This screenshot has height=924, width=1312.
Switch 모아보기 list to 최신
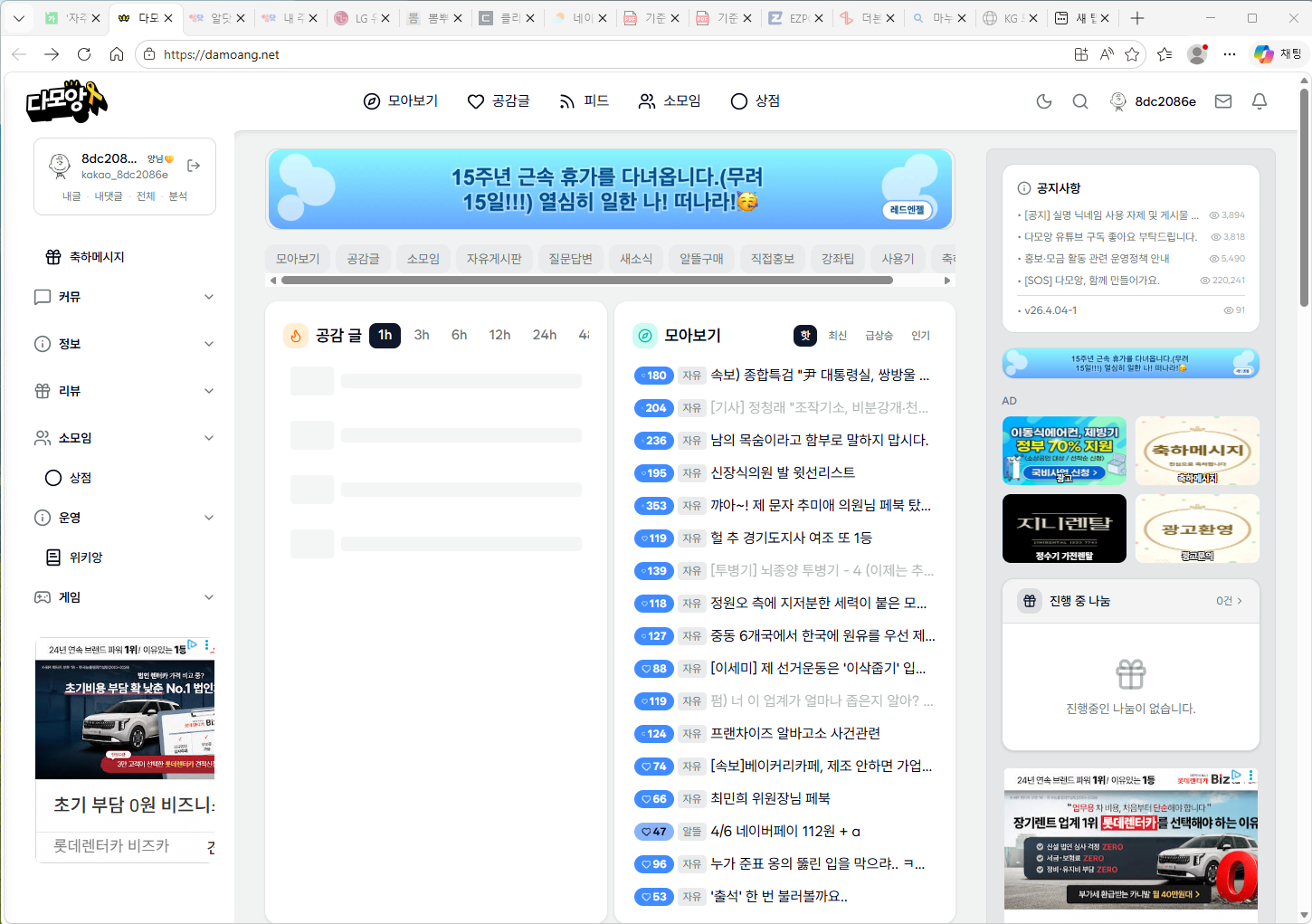click(x=838, y=336)
